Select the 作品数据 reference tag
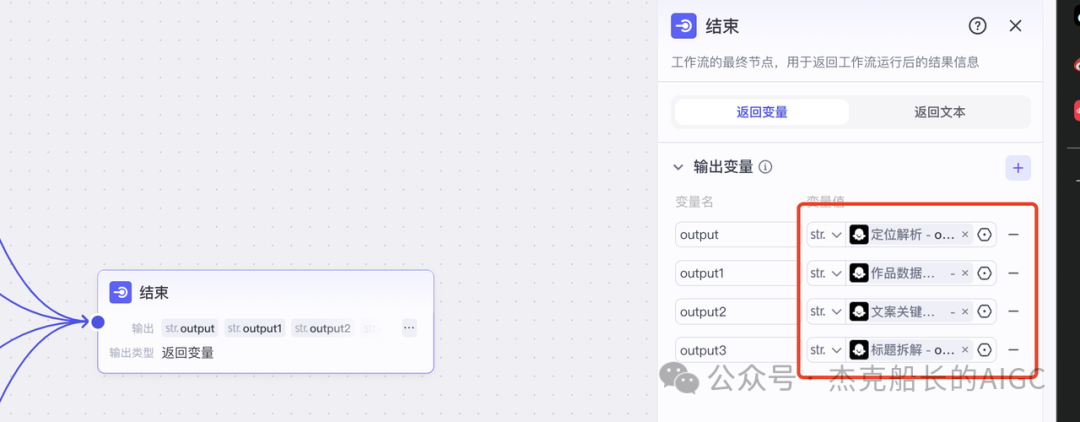 tap(911, 273)
